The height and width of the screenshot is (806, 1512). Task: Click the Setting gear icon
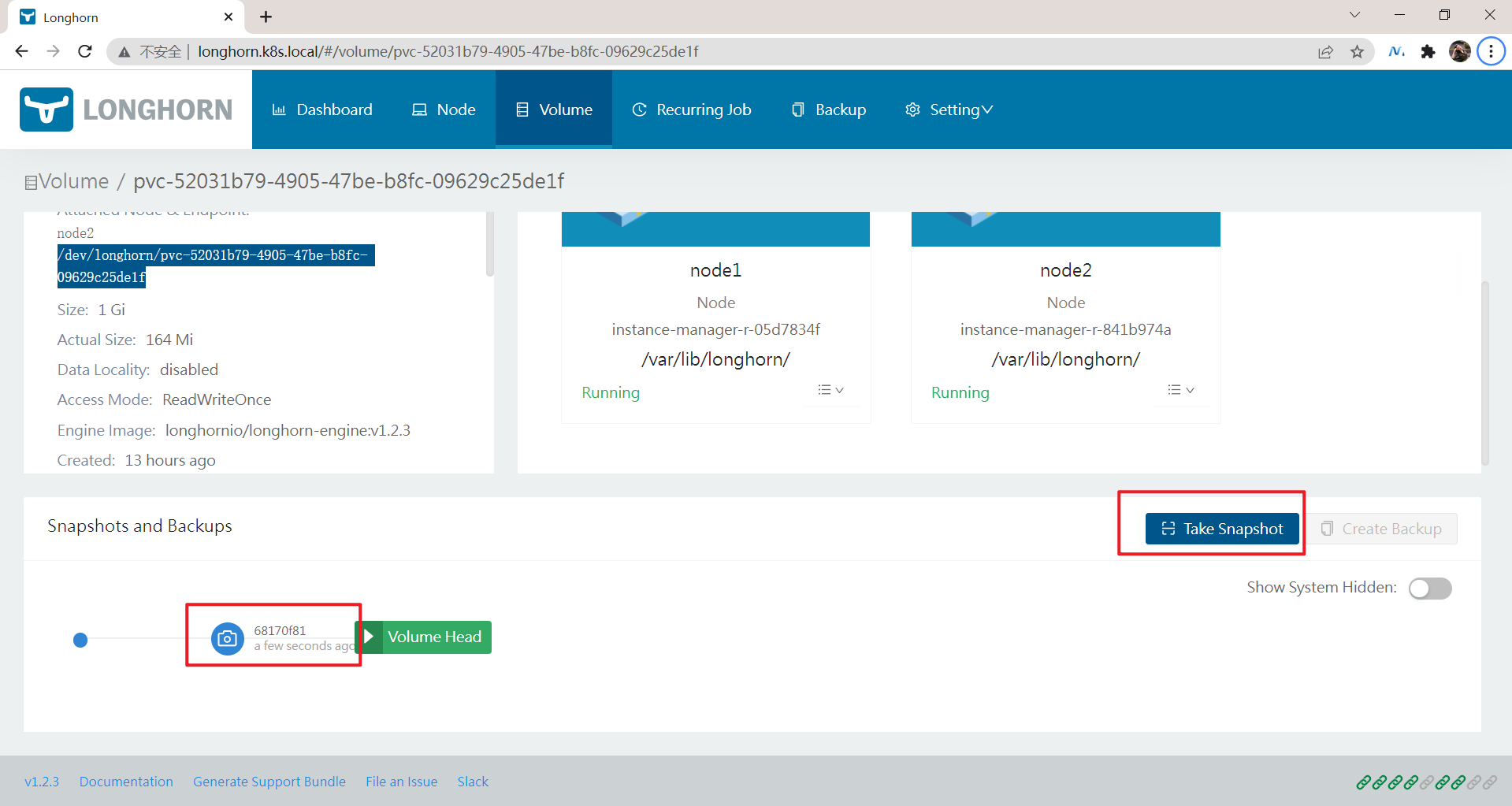(x=912, y=110)
